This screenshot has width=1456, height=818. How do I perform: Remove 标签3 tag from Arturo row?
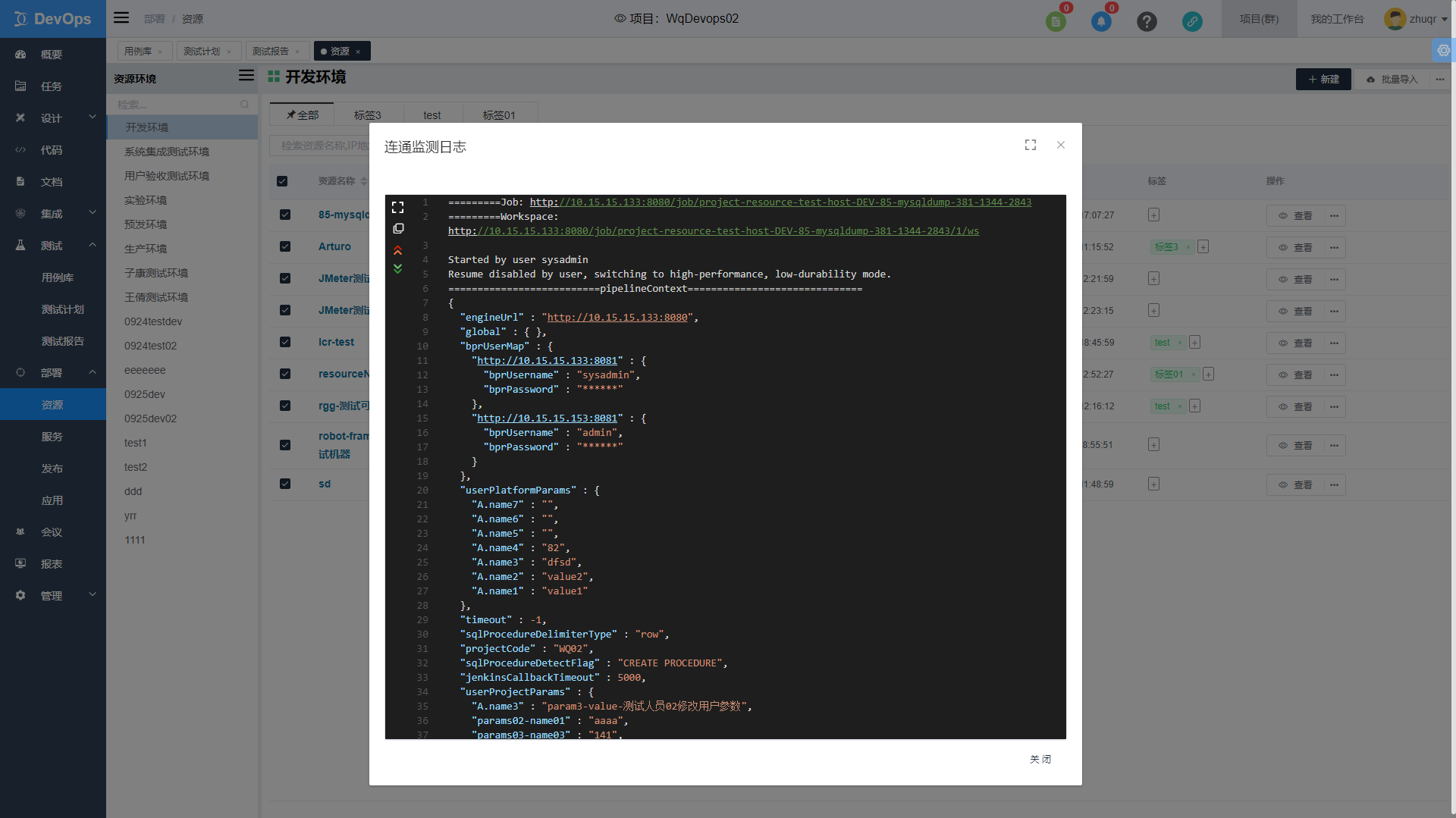tap(1188, 247)
